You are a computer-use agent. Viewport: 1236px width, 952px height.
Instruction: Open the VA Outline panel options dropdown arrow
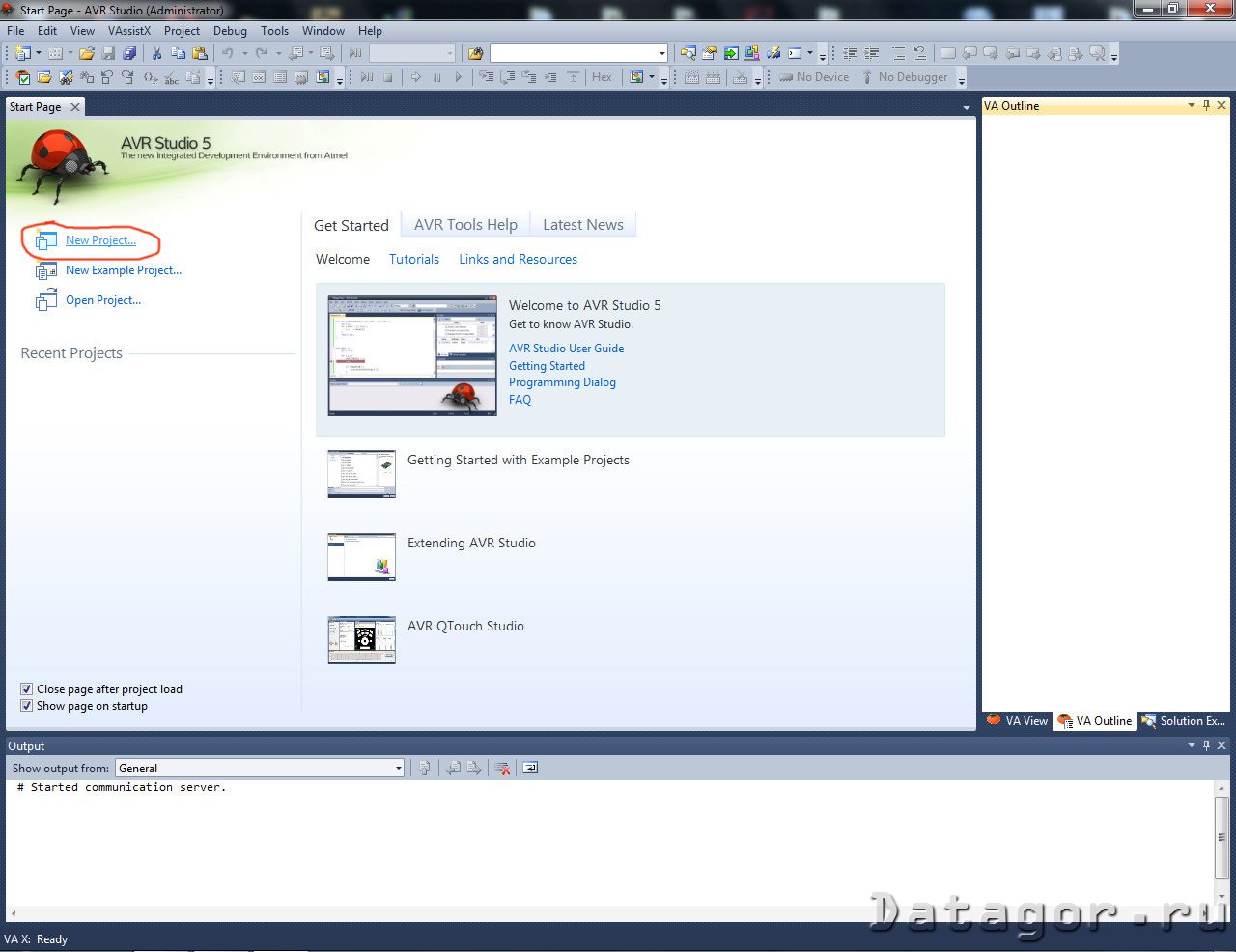point(1191,105)
